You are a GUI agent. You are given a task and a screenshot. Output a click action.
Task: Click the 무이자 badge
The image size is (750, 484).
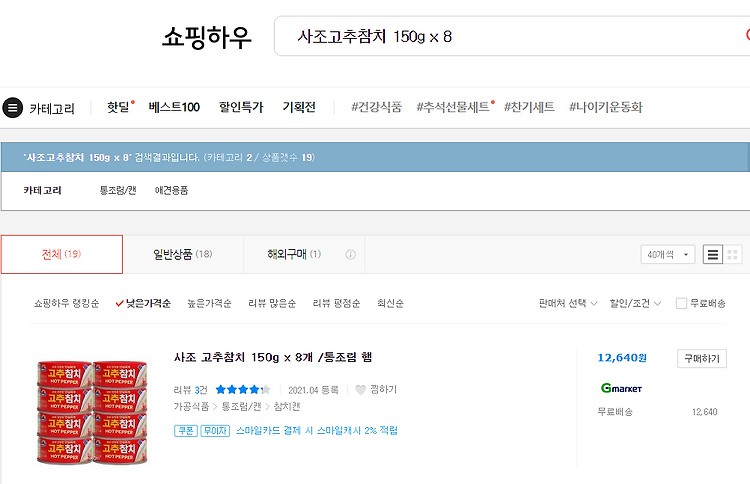click(215, 431)
